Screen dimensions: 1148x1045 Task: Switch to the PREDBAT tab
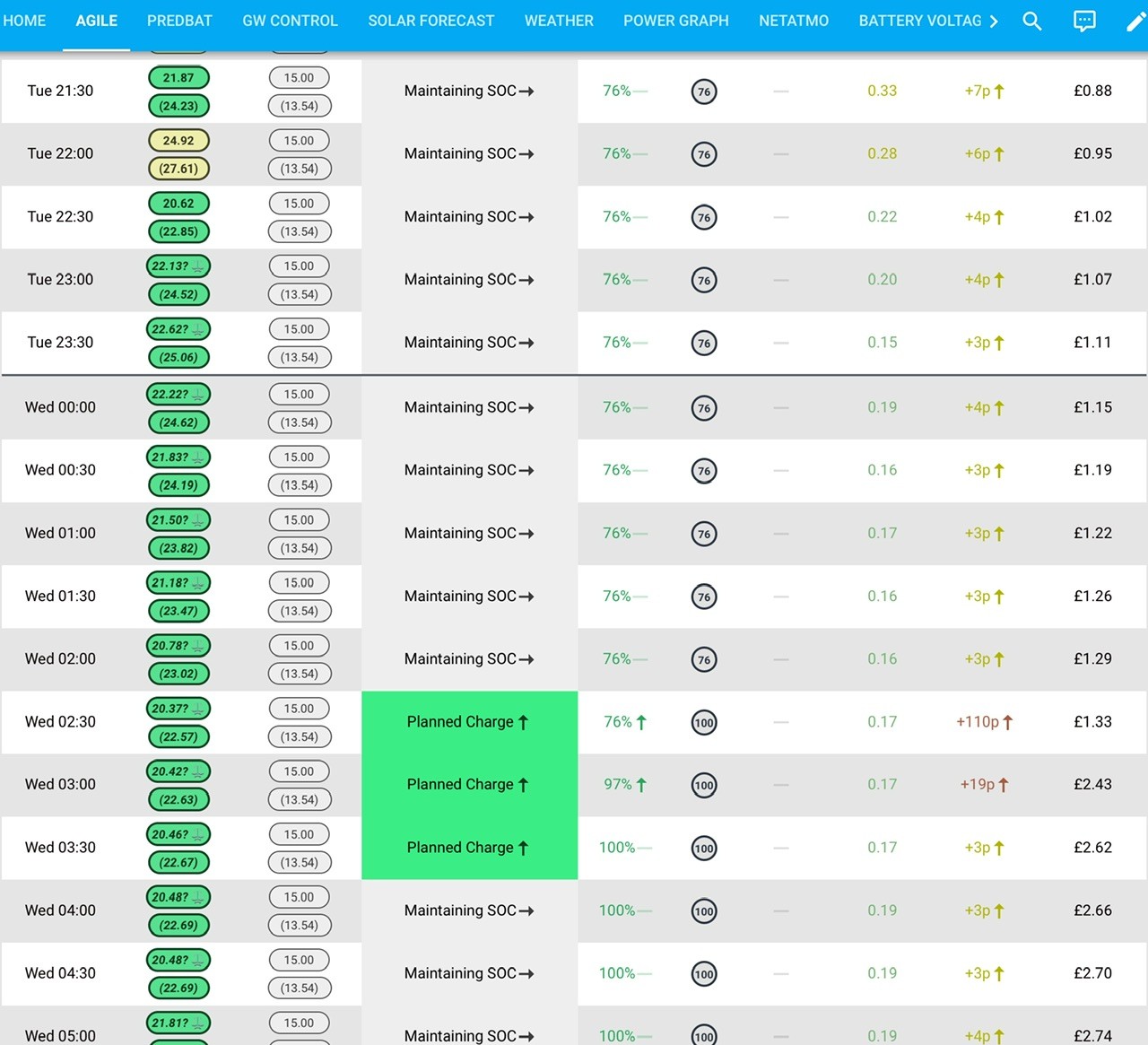(x=179, y=21)
